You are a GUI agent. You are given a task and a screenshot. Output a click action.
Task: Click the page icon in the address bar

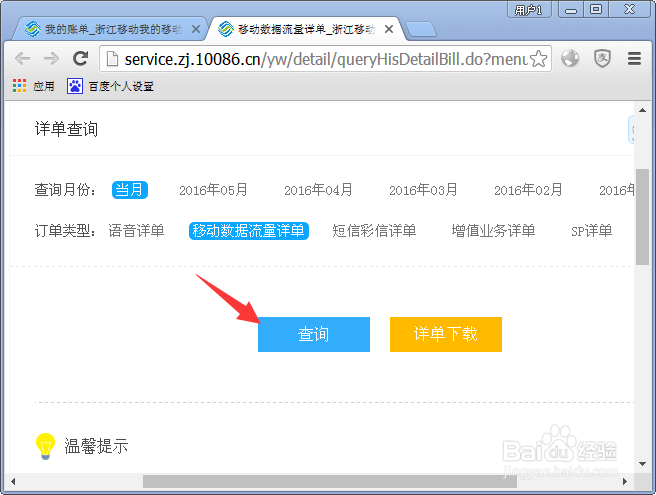tap(112, 59)
